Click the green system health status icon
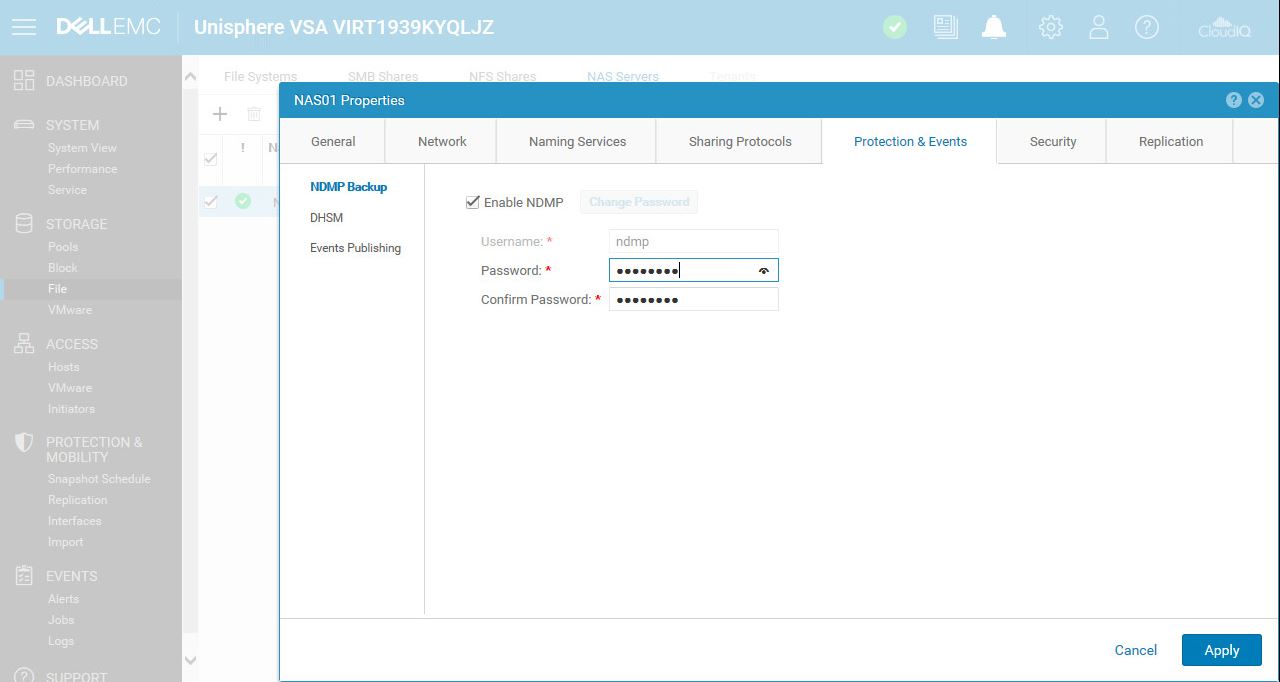Image resolution: width=1280 pixels, height=682 pixels. point(895,27)
